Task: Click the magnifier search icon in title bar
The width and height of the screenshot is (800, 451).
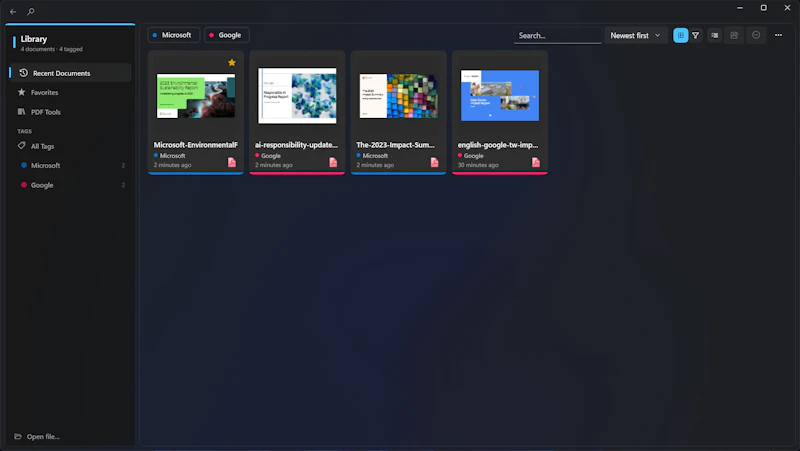Action: 31,11
